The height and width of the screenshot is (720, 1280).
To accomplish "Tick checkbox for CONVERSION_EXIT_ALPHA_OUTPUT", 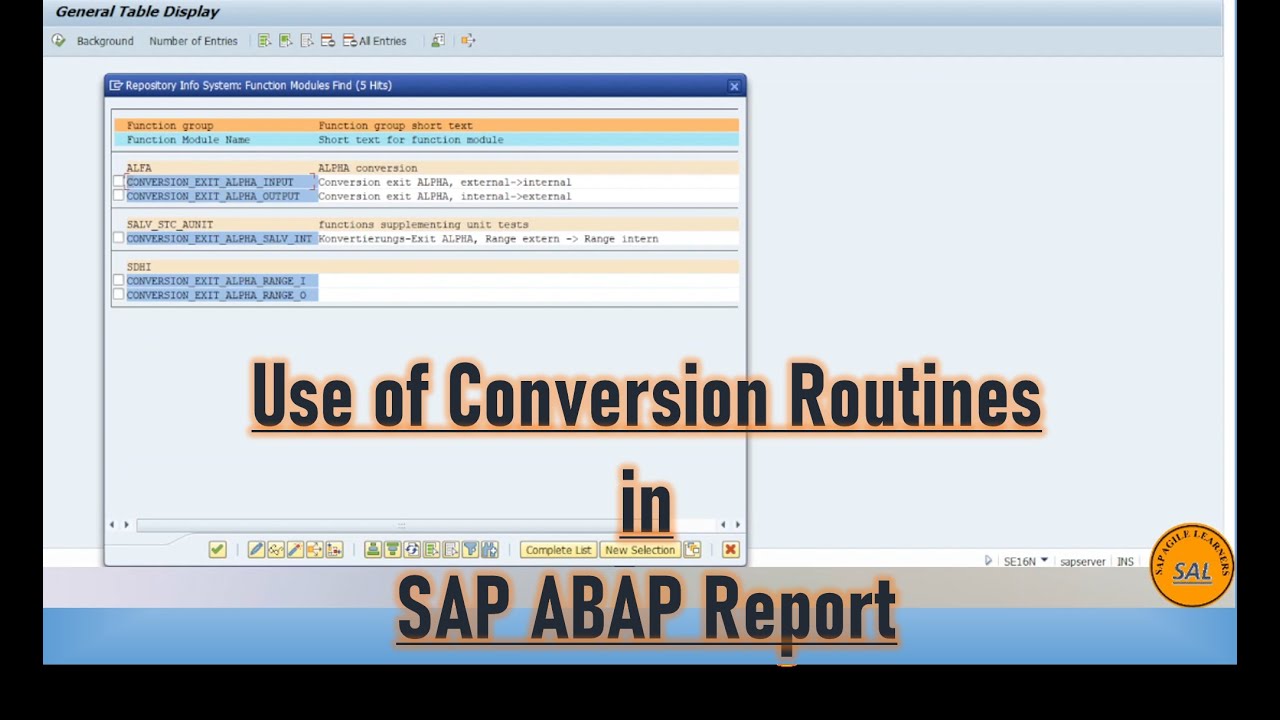I will point(118,196).
